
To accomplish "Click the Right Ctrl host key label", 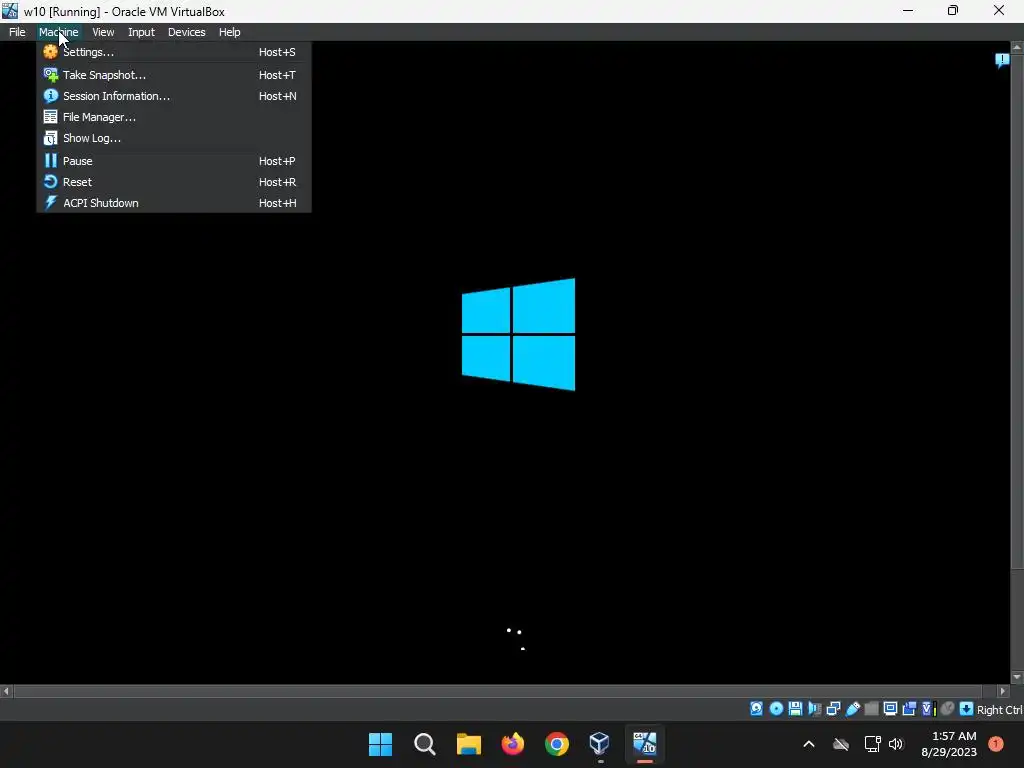I will [x=999, y=709].
